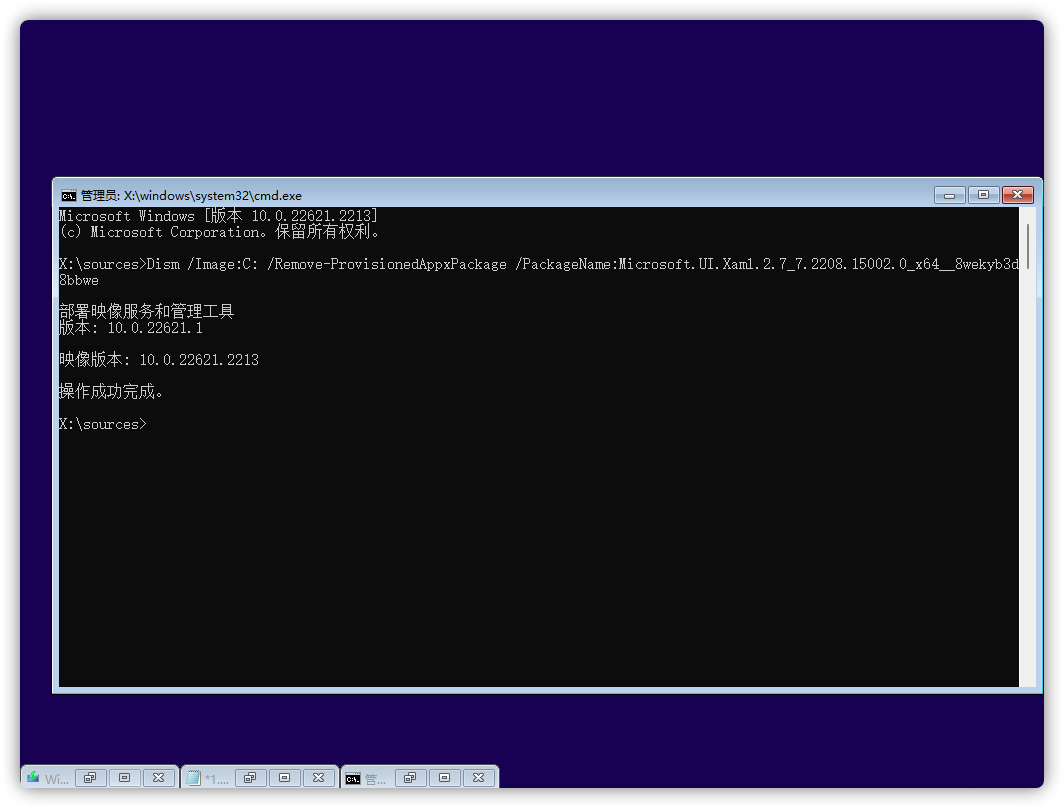Maximize the cmd.exe console window
Image resolution: width=1064 pixels, height=808 pixels.
(x=983, y=196)
